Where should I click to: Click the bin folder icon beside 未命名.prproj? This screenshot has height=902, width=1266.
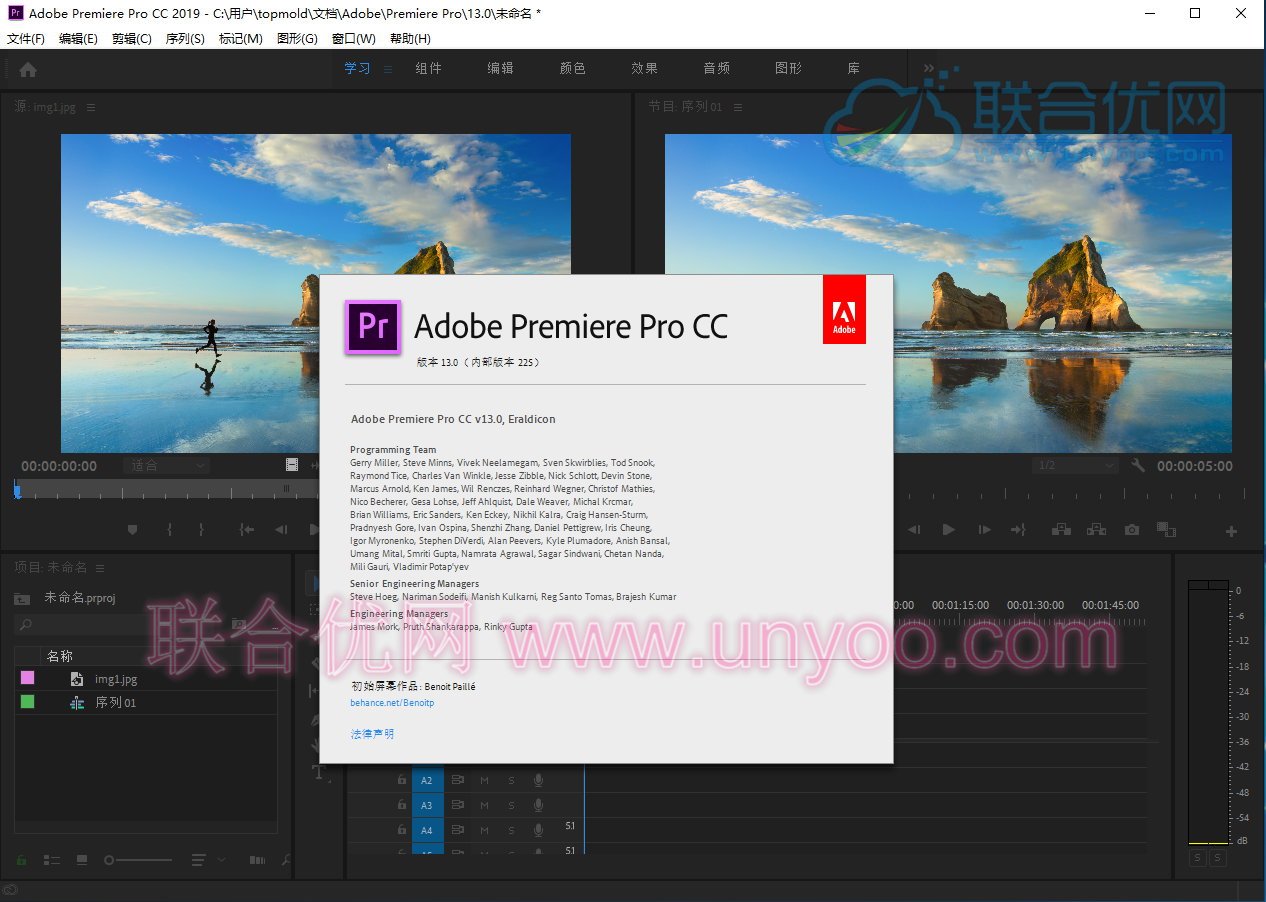coord(22,598)
